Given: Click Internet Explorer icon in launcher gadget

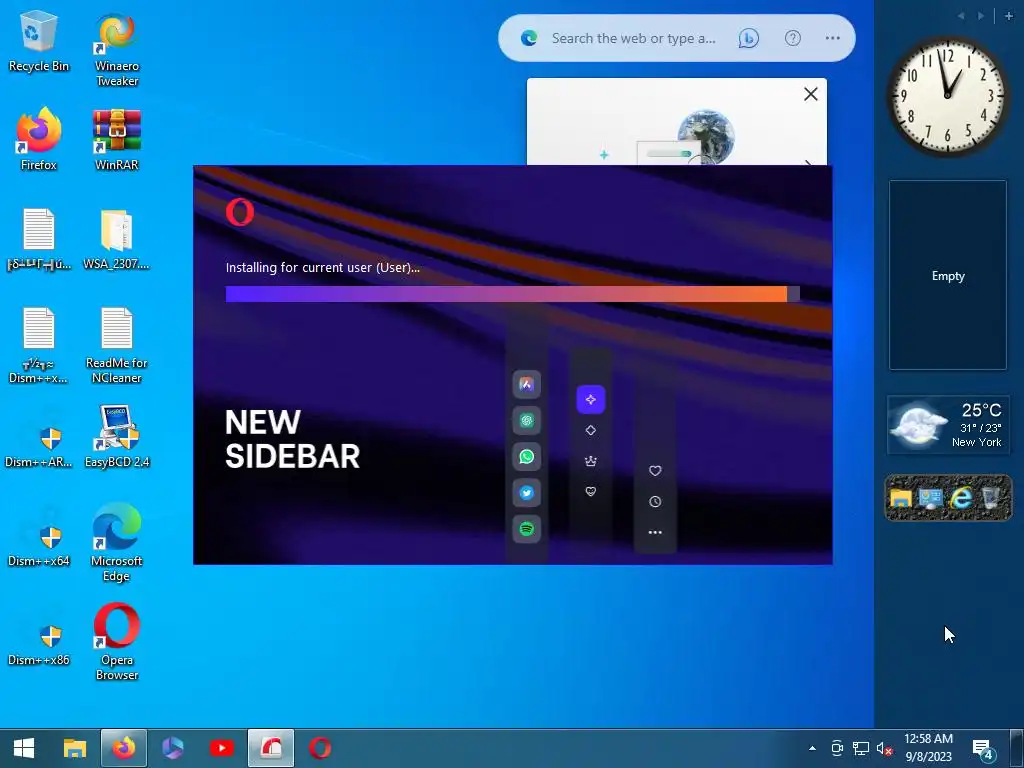Looking at the screenshot, I should point(961,498).
